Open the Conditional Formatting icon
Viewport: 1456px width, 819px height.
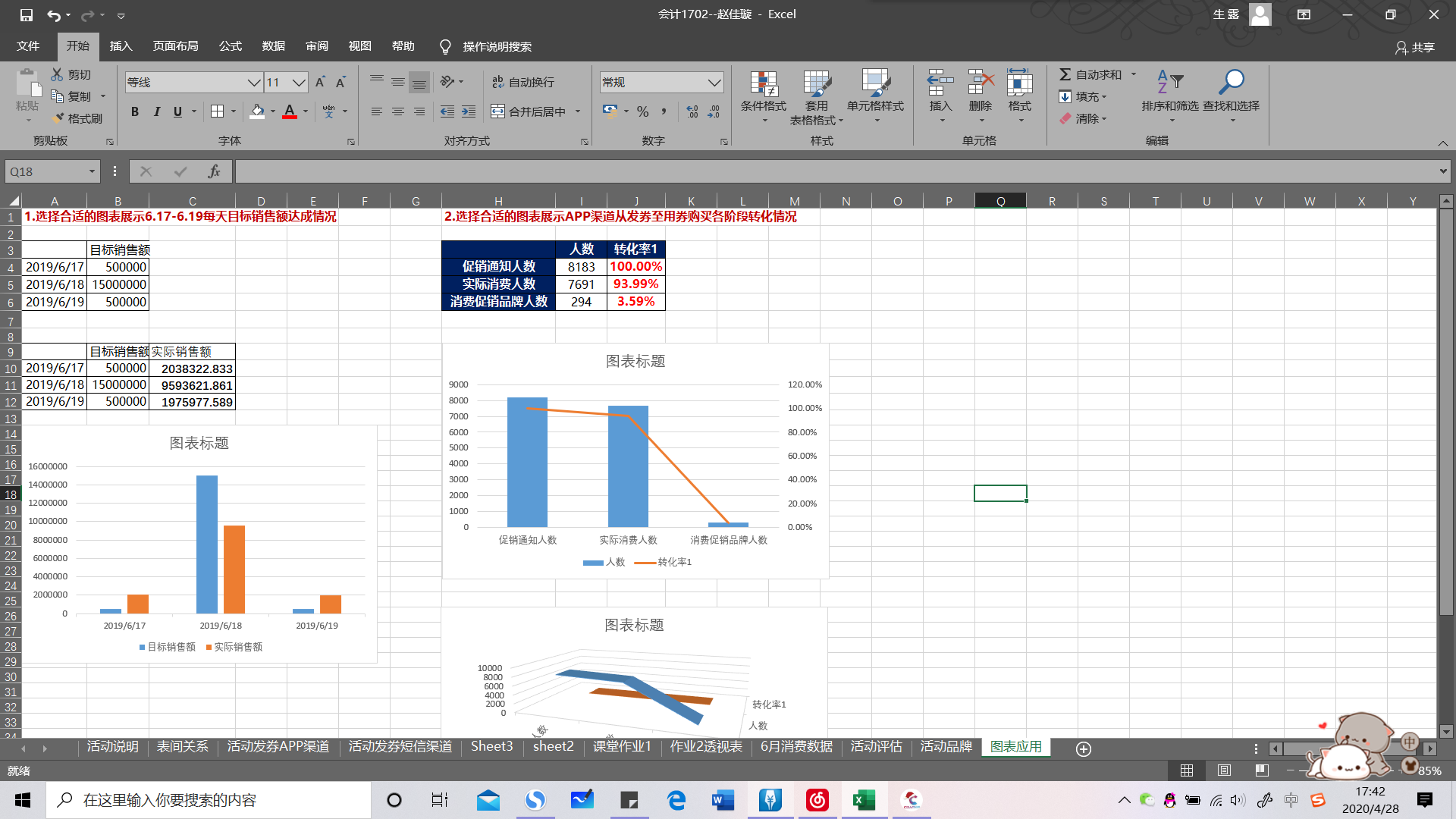click(x=764, y=83)
